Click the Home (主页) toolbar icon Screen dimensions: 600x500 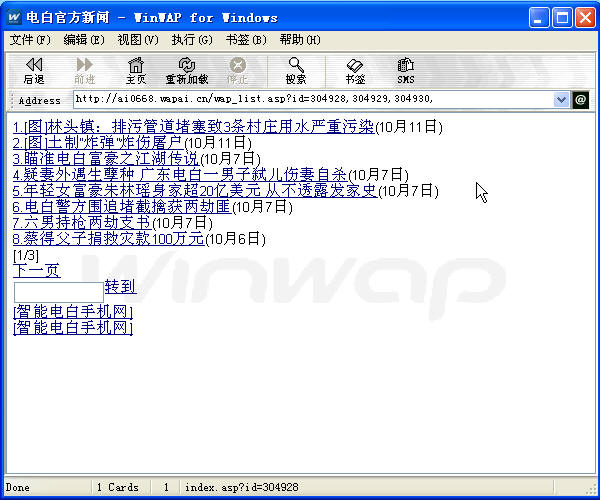click(135, 69)
